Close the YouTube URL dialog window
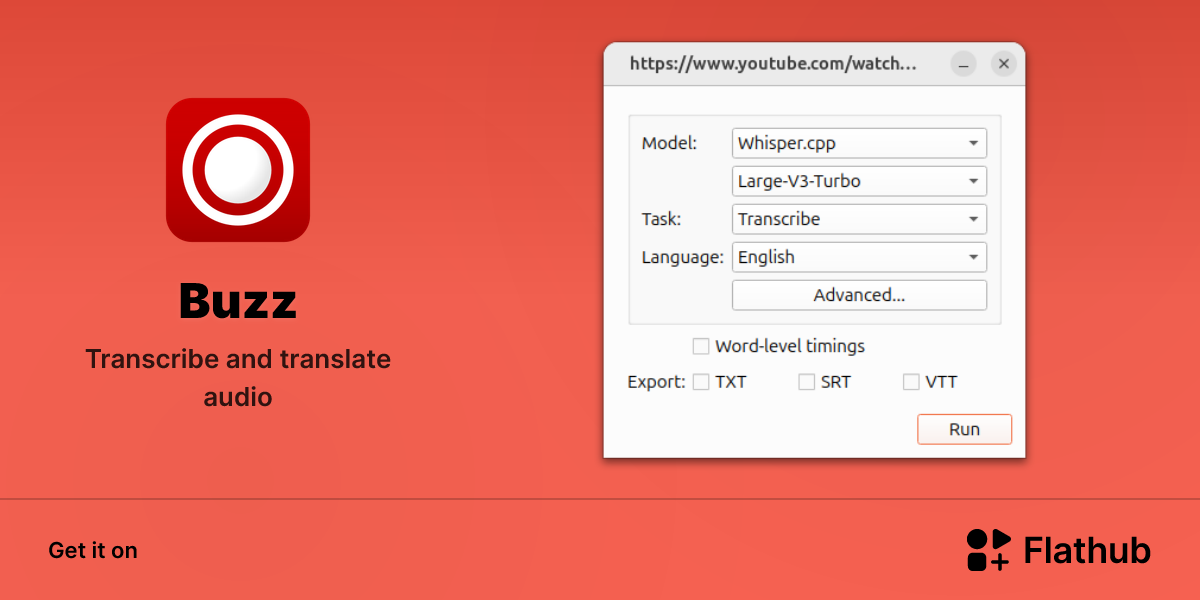Viewport: 1200px width, 600px height. [x=1004, y=64]
